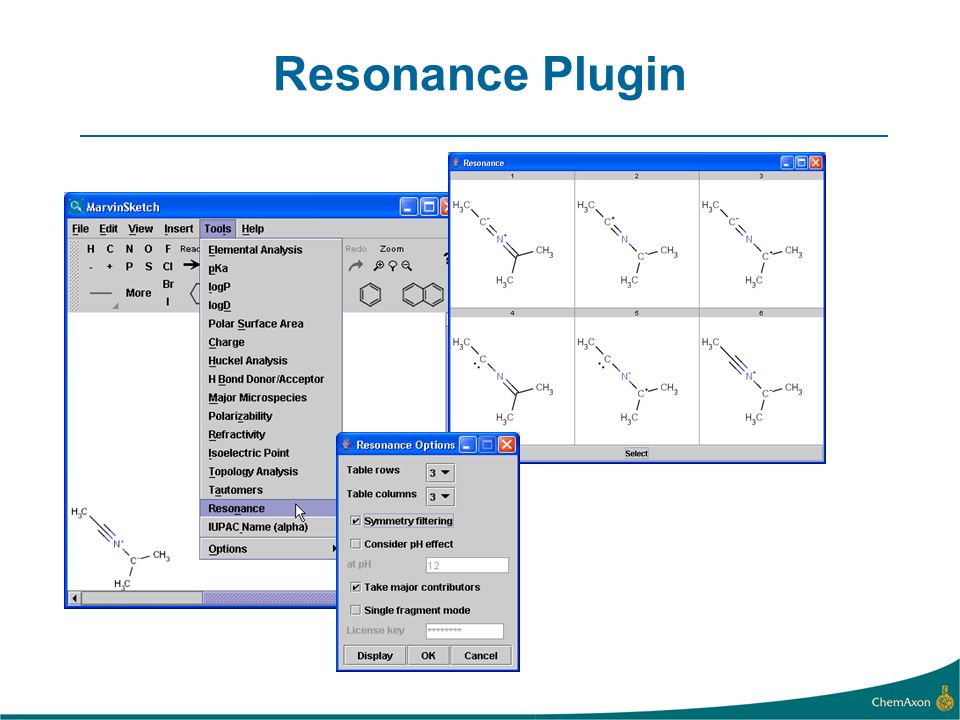Open the Edit menu

coord(108,229)
